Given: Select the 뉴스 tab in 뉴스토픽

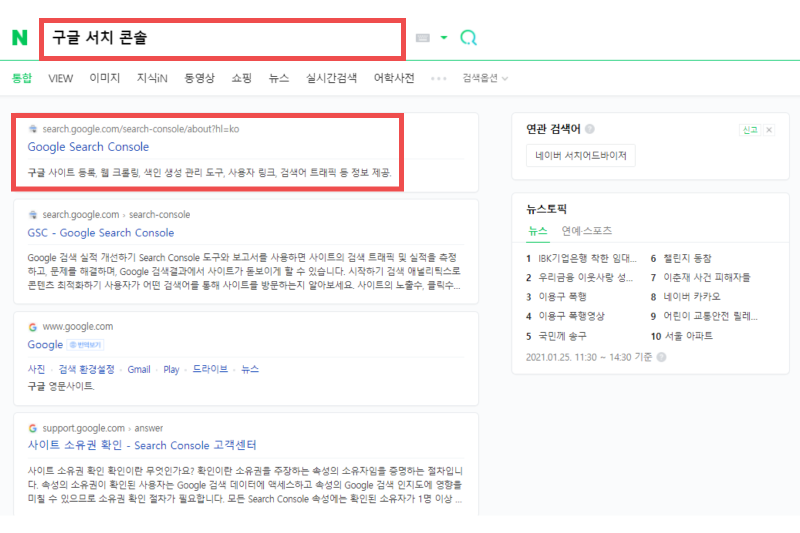Looking at the screenshot, I should tap(537, 231).
